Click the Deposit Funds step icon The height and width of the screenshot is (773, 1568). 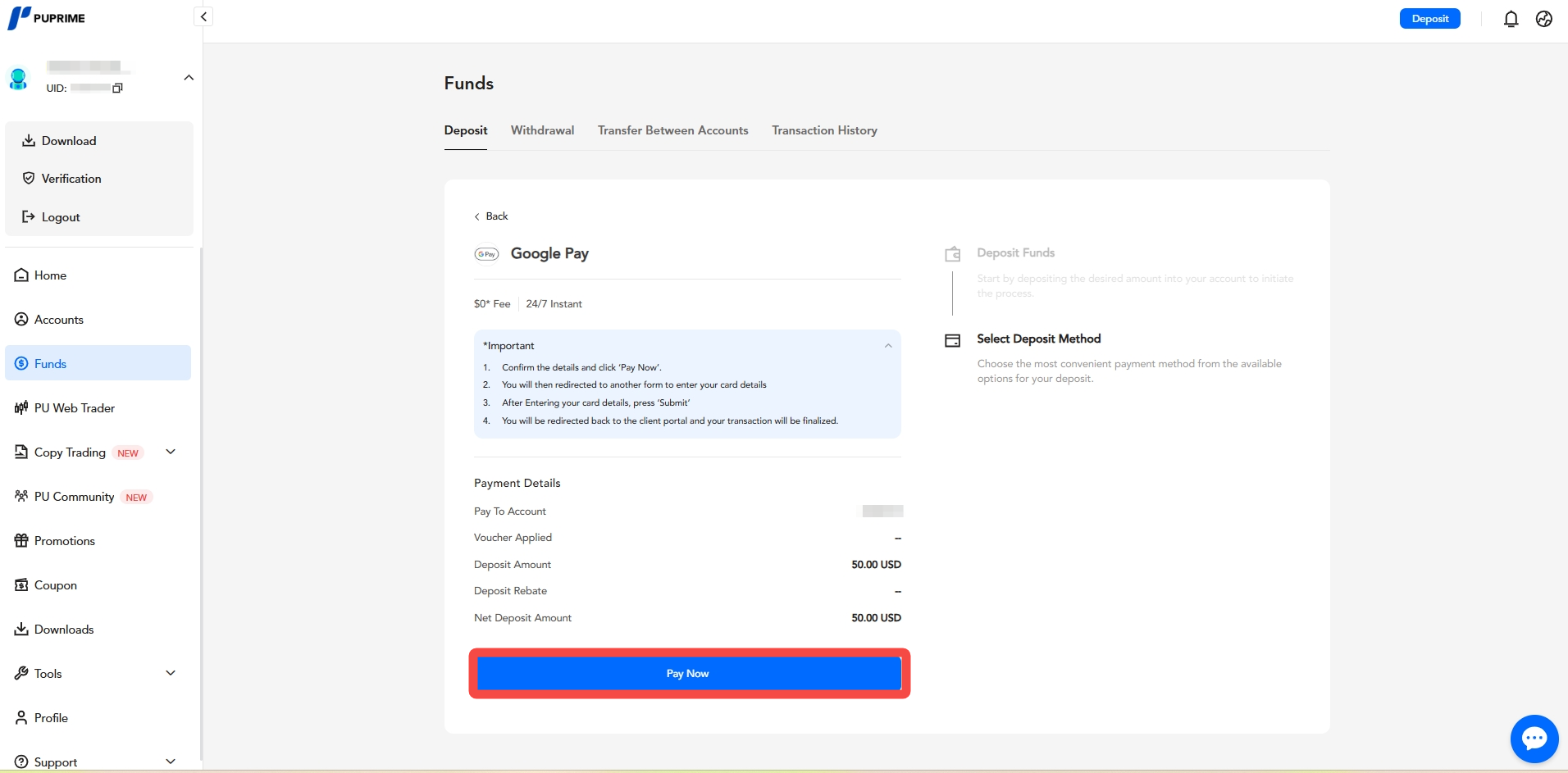(x=952, y=254)
